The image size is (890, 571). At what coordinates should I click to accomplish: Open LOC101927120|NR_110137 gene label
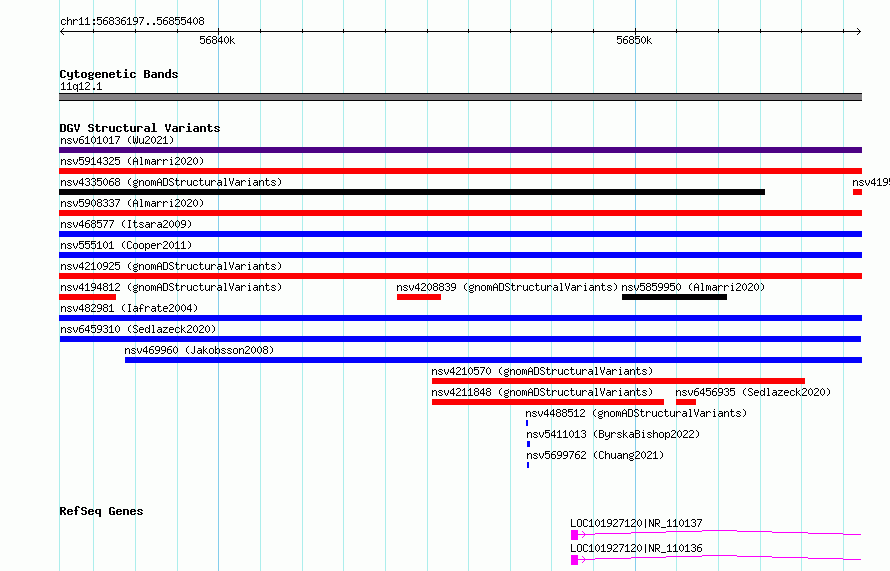coord(636,523)
